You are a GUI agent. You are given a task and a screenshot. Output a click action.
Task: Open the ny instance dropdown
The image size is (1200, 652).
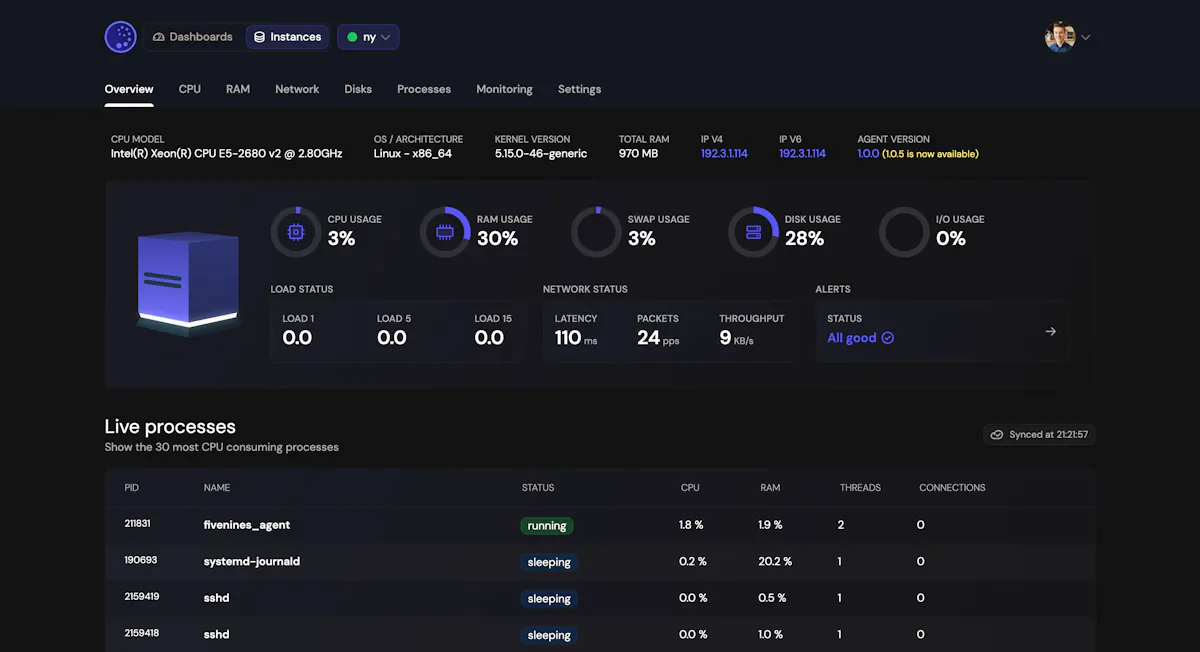(x=368, y=37)
